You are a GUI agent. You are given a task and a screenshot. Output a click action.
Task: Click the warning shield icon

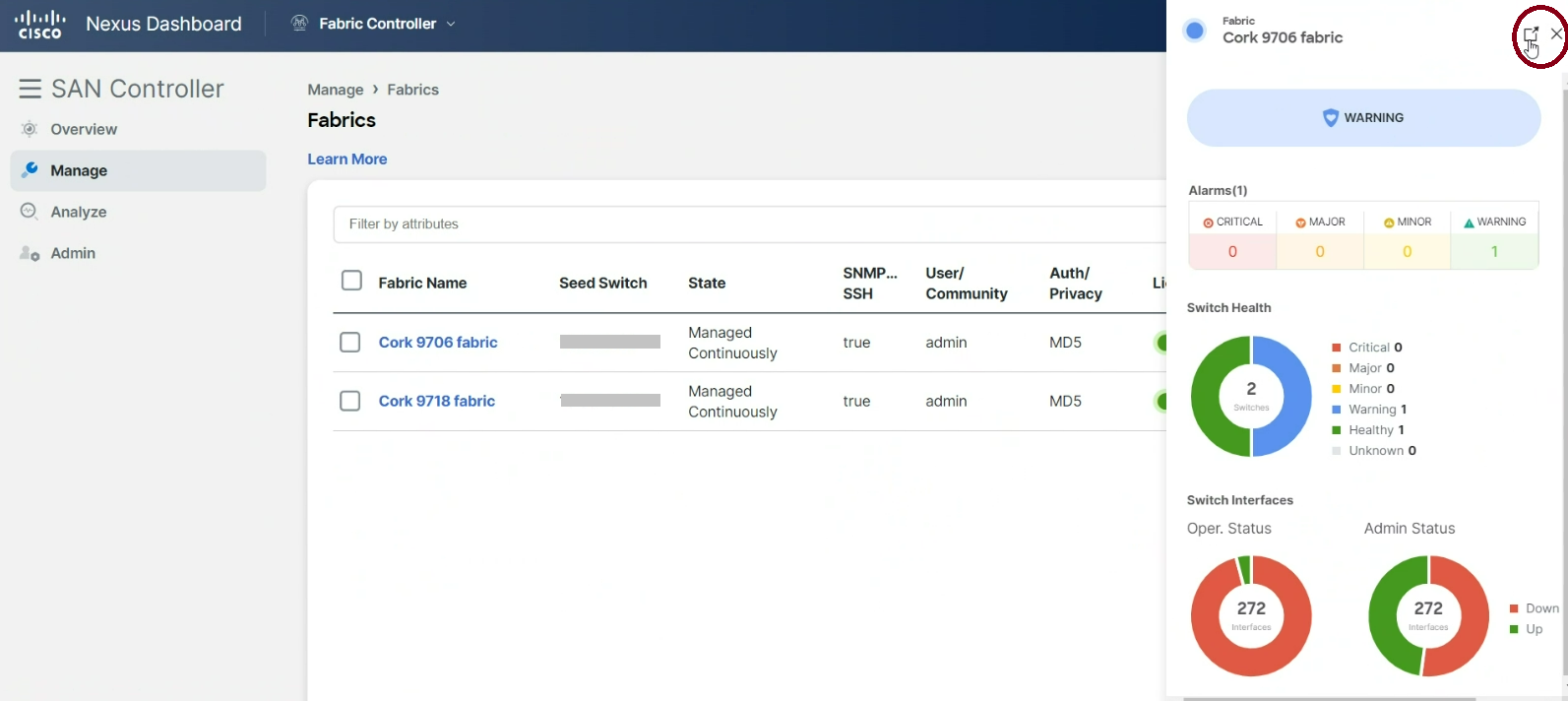(1330, 118)
